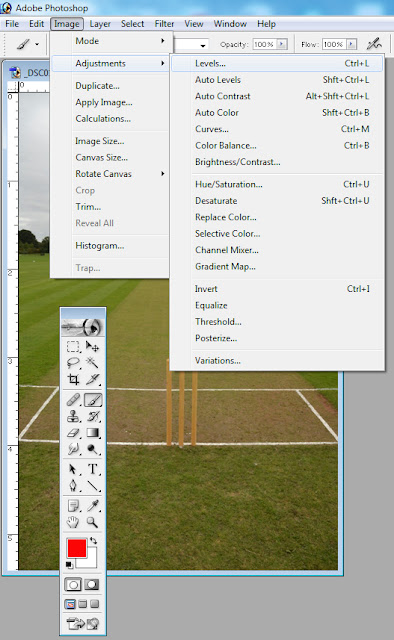Select the Notes tool

(73, 506)
